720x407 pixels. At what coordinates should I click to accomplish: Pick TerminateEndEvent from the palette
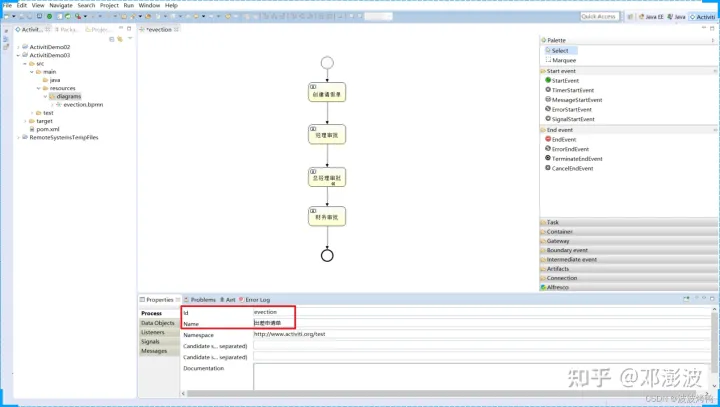pyautogui.click(x=574, y=158)
